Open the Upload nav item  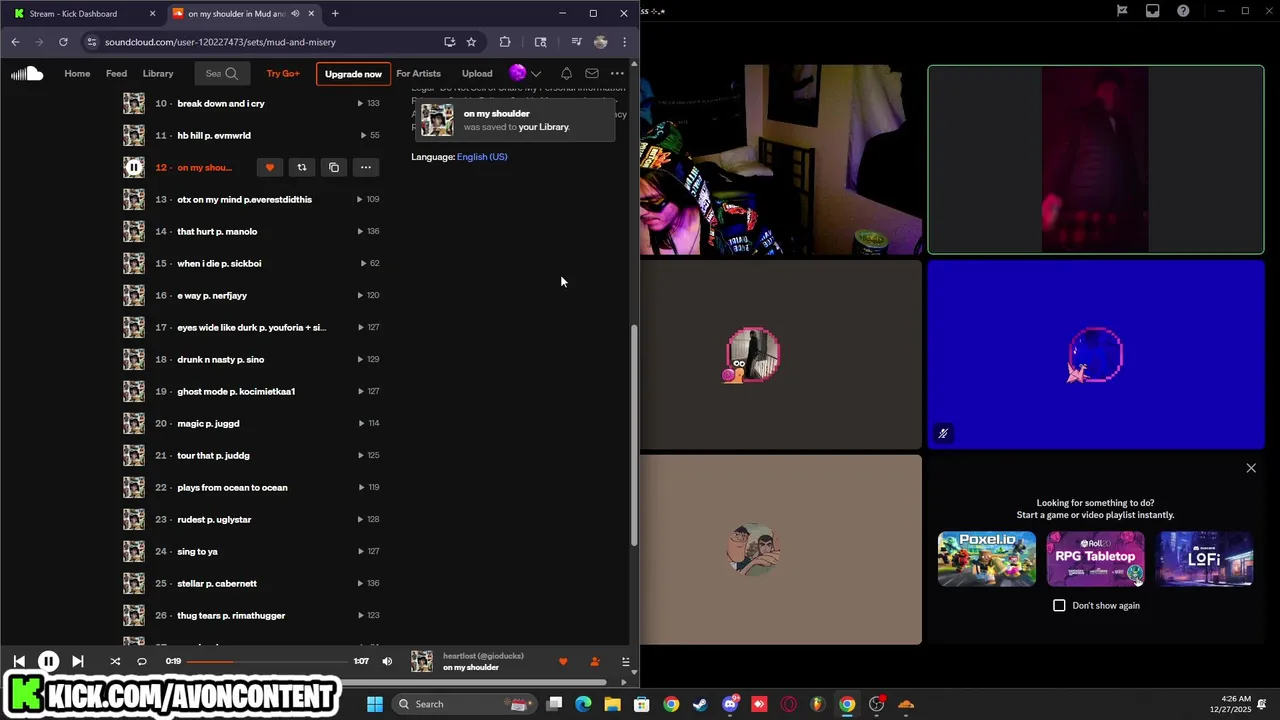coord(477,73)
